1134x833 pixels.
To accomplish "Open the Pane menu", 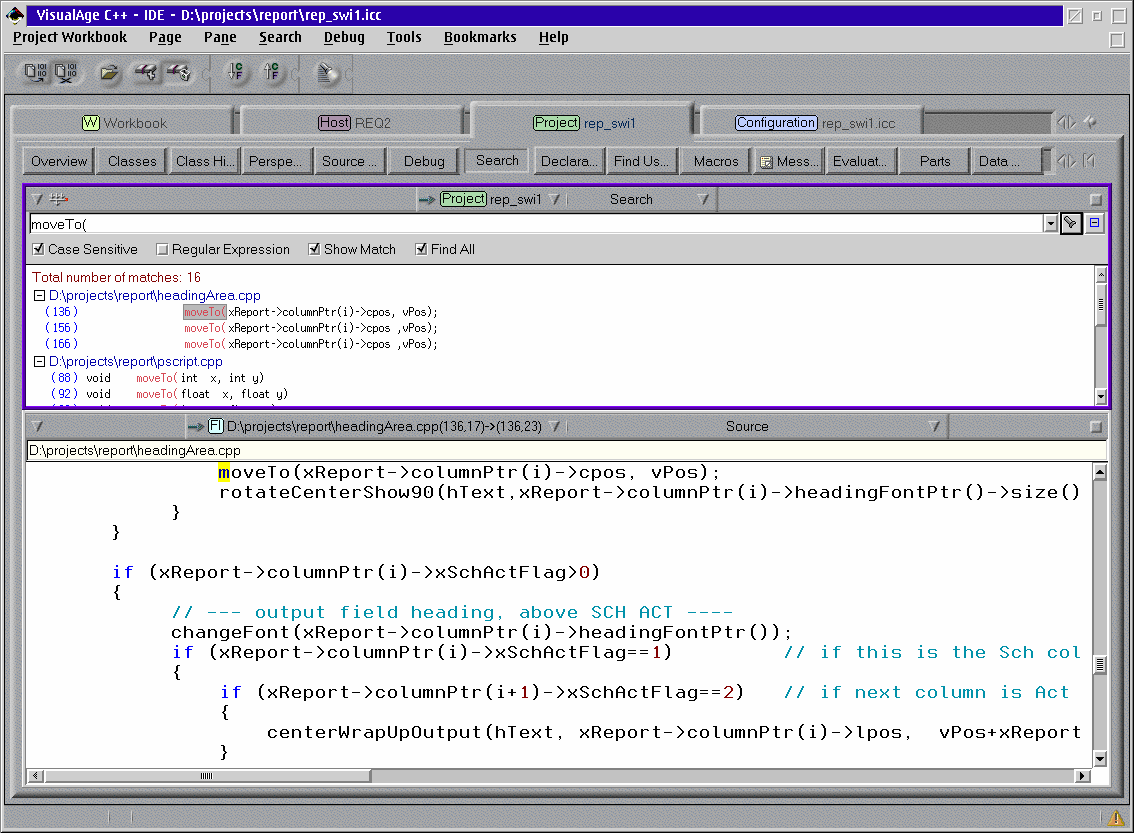I will pyautogui.click(x=220, y=37).
